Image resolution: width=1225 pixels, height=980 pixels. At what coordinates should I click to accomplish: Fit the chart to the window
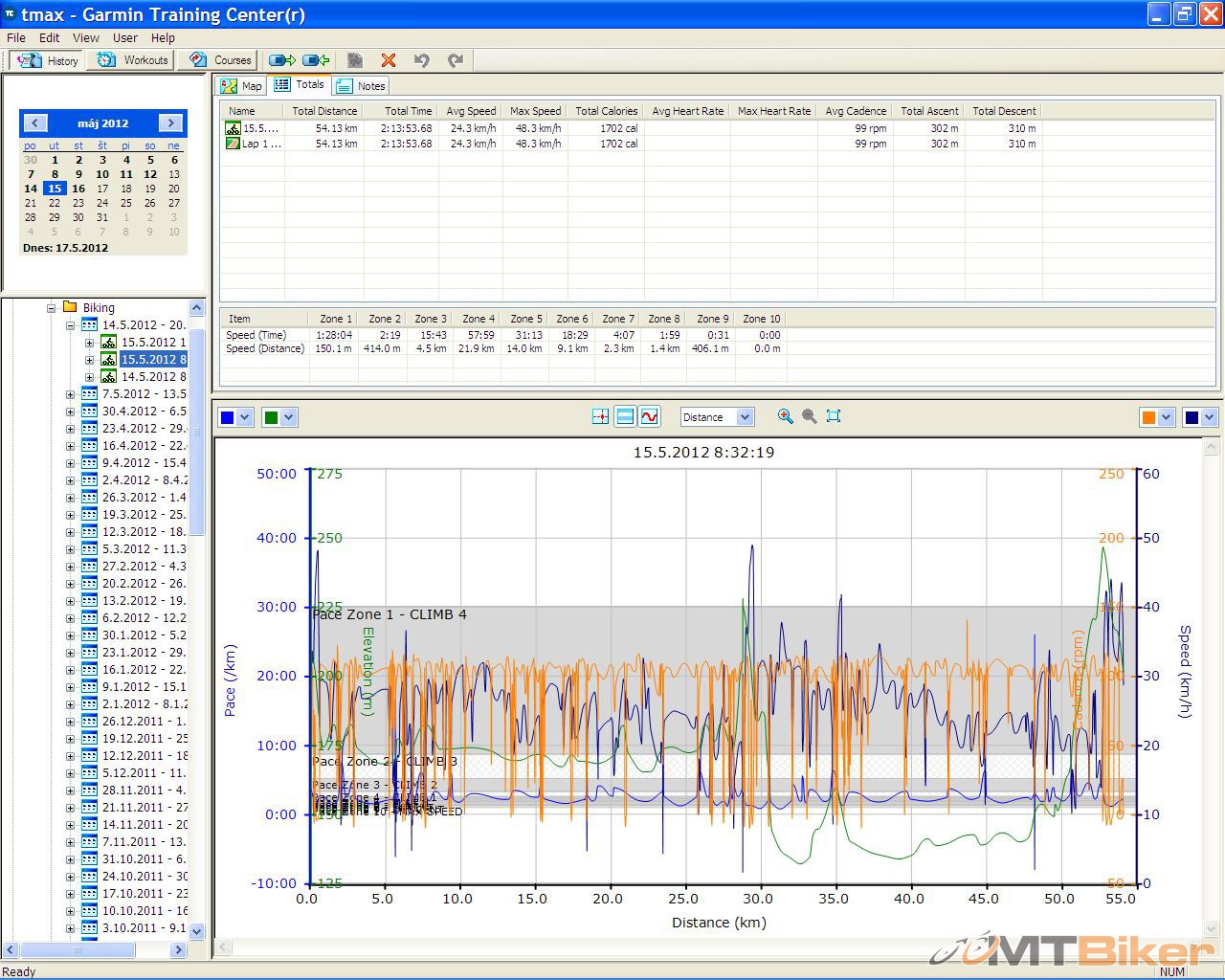point(834,416)
